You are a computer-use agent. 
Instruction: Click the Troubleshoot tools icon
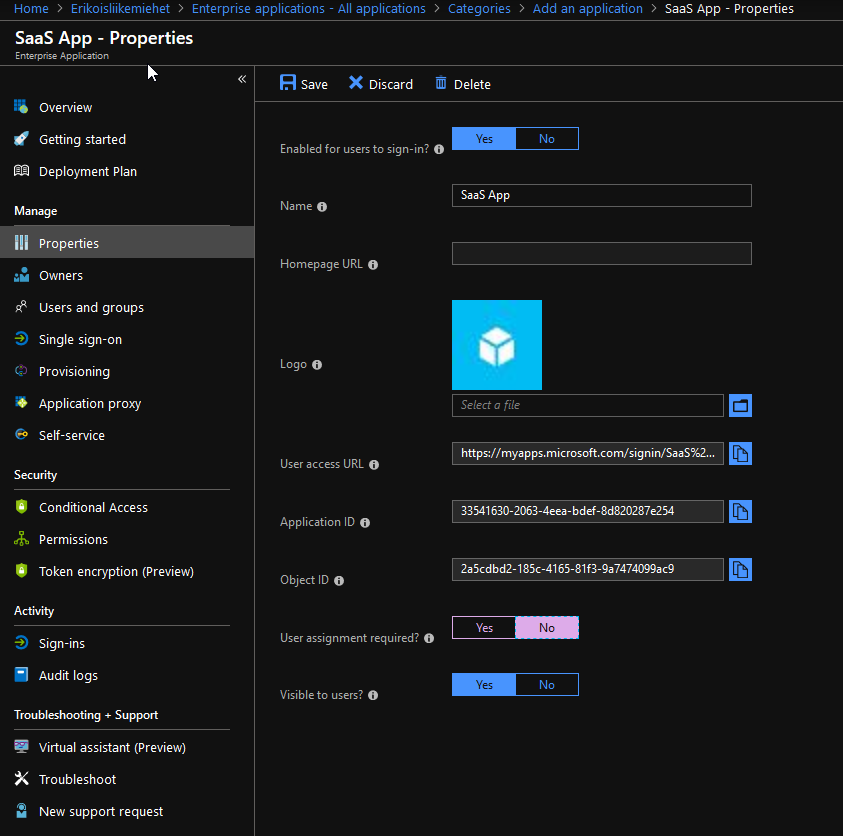(21, 778)
